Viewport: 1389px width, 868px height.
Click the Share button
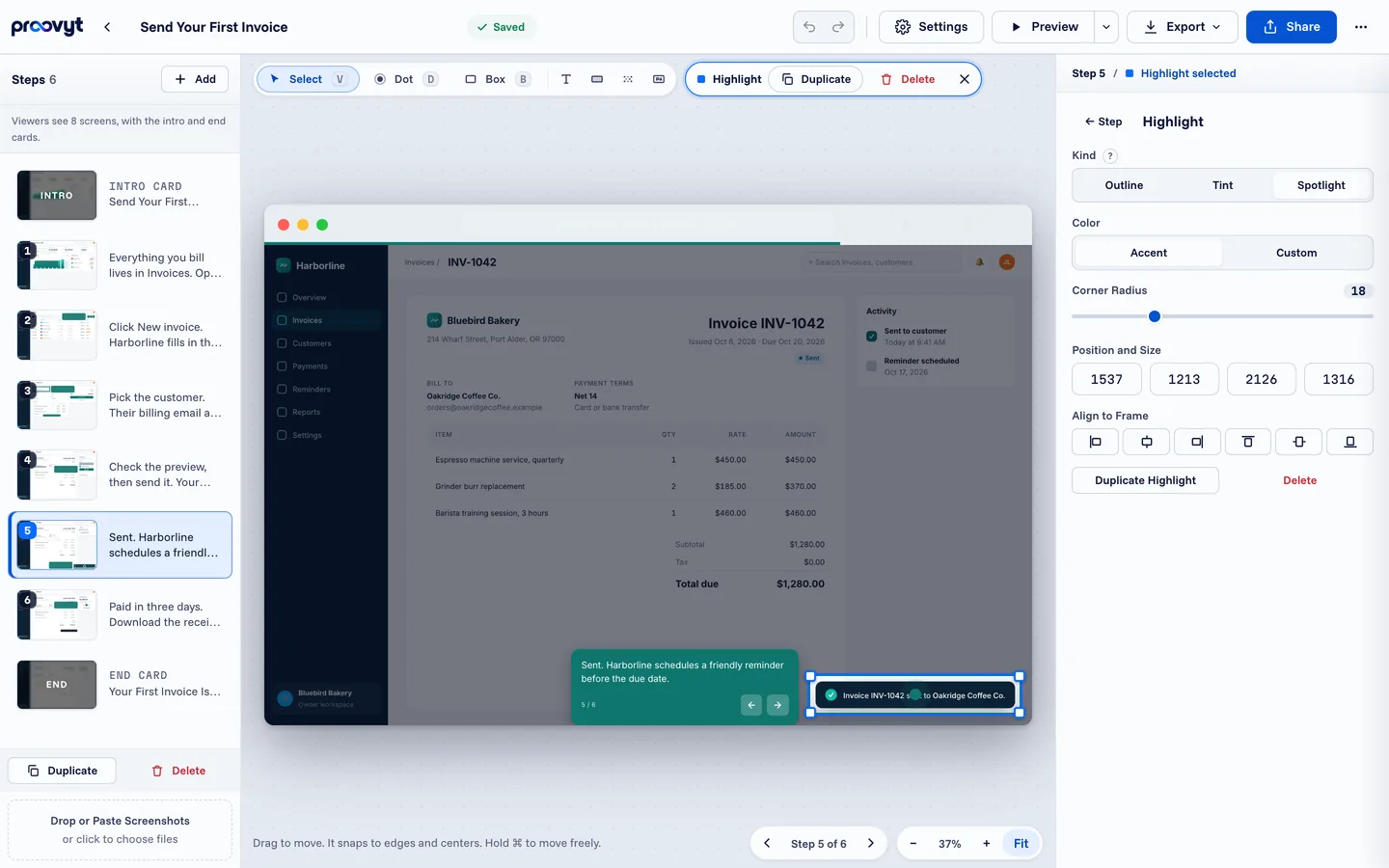coord(1291,27)
